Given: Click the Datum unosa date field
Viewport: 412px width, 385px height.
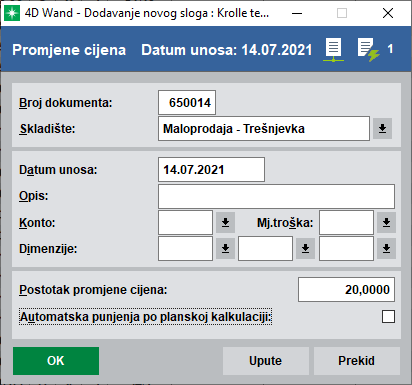Looking at the screenshot, I should point(211,170).
